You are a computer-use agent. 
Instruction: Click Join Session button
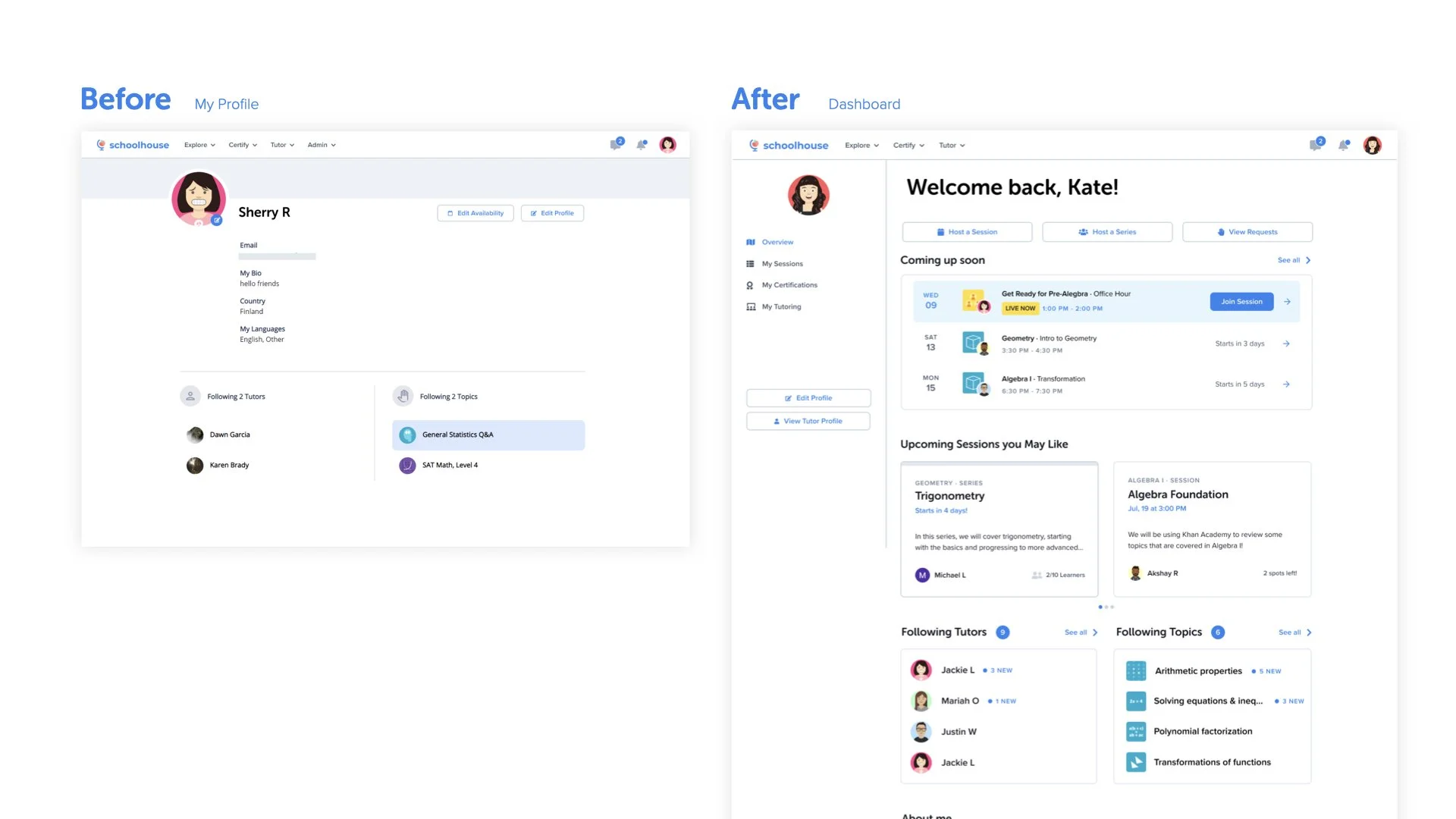click(1241, 302)
